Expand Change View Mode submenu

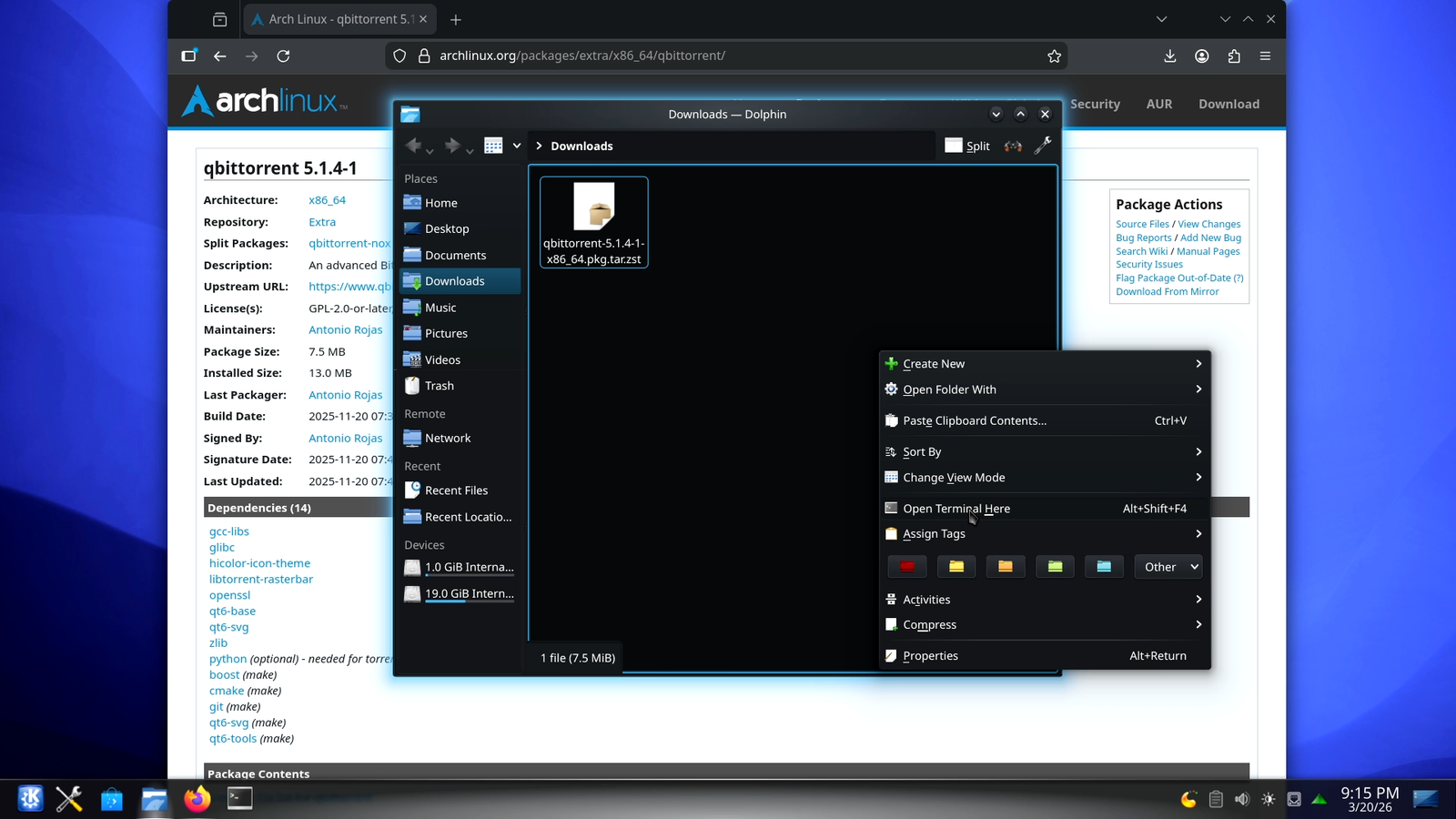tap(1045, 478)
